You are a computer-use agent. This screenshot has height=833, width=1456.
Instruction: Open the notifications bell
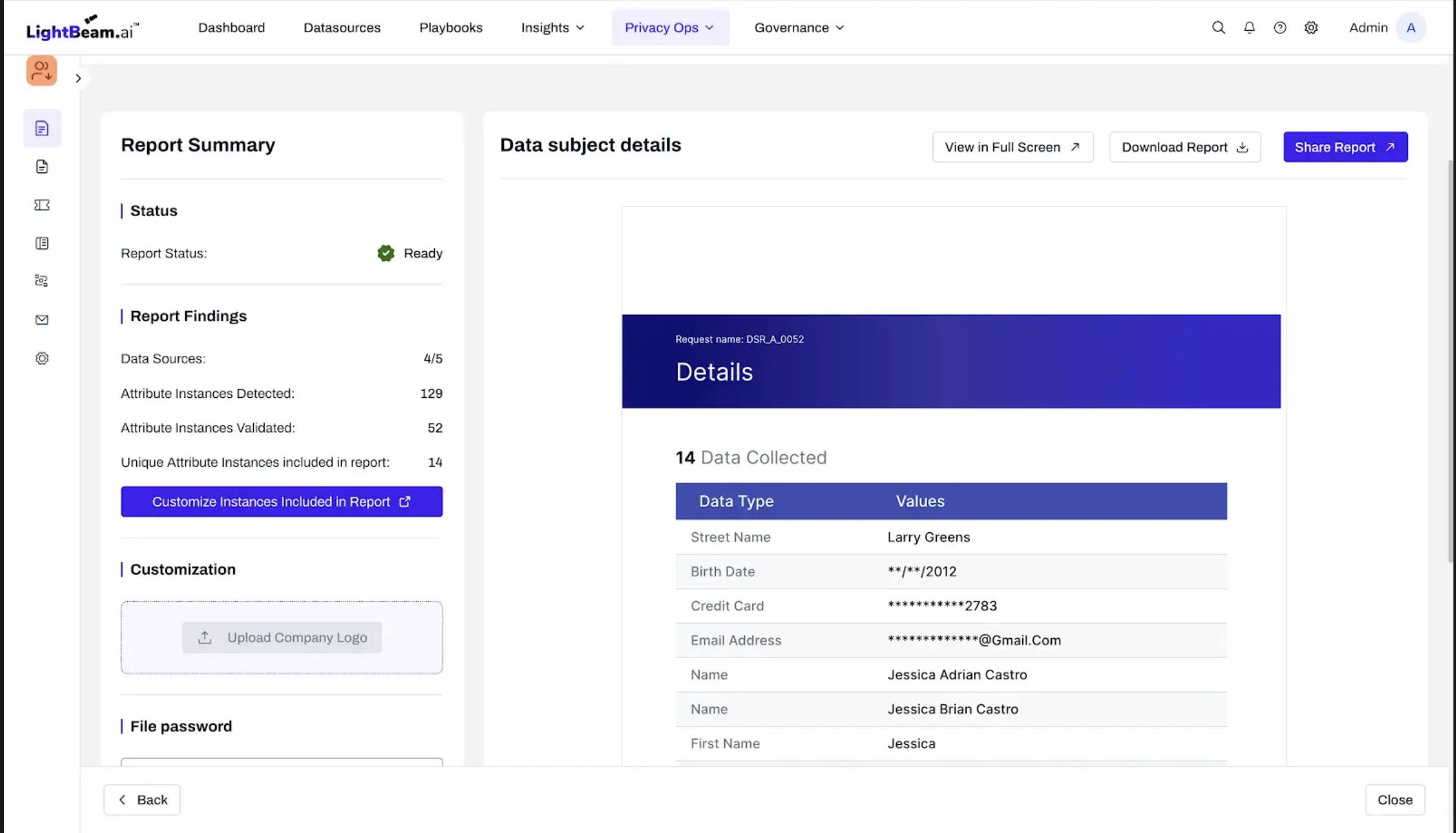point(1249,28)
